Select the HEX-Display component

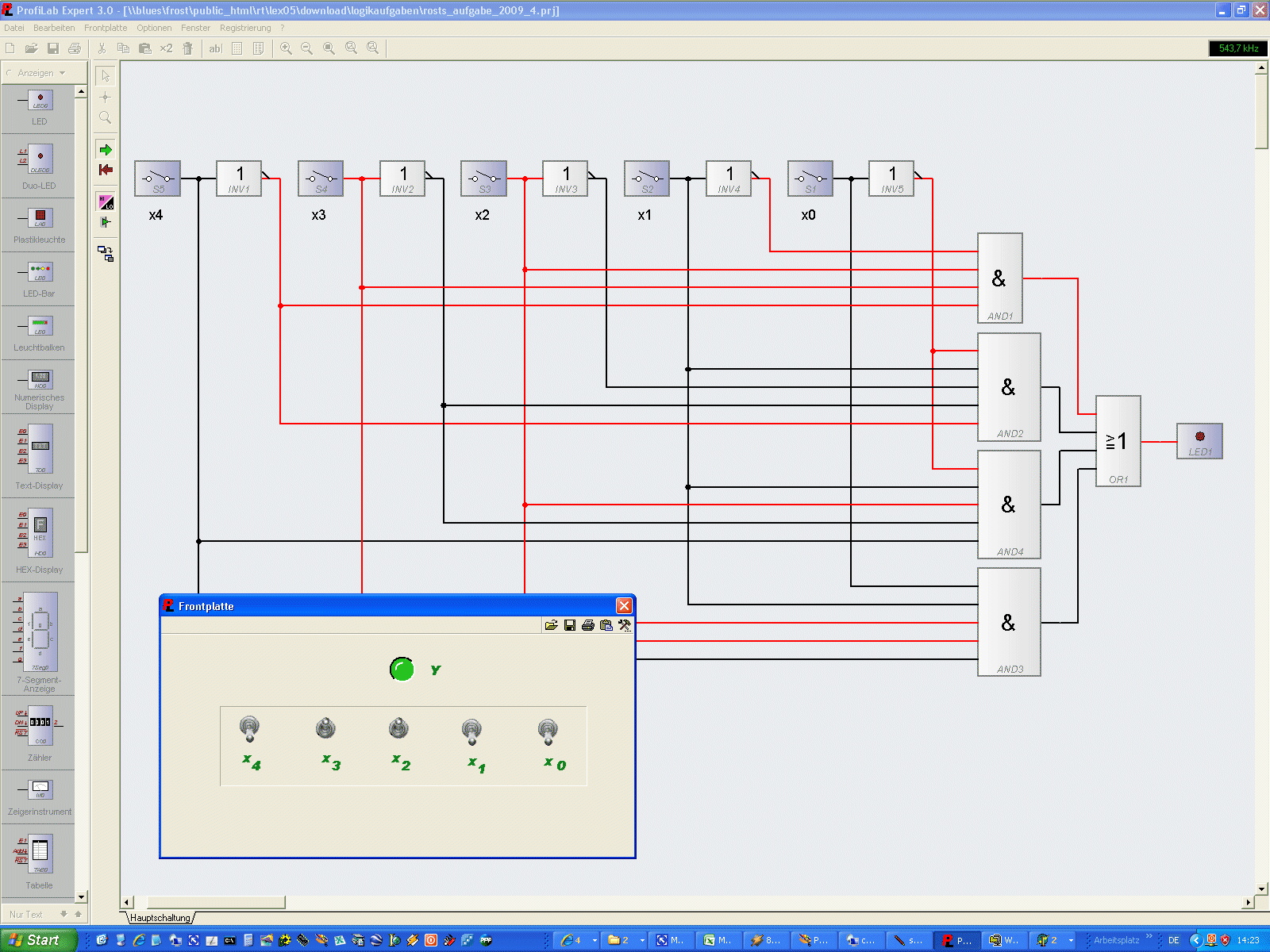click(39, 540)
